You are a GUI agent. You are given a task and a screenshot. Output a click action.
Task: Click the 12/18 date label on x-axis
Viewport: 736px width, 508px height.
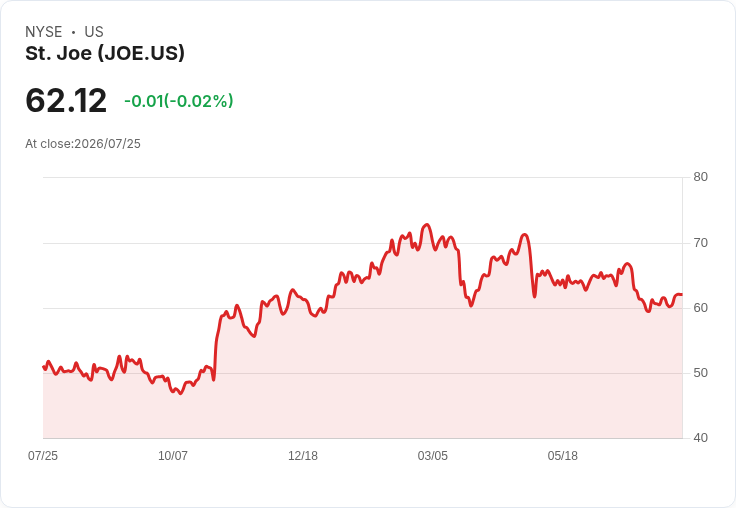pos(303,456)
